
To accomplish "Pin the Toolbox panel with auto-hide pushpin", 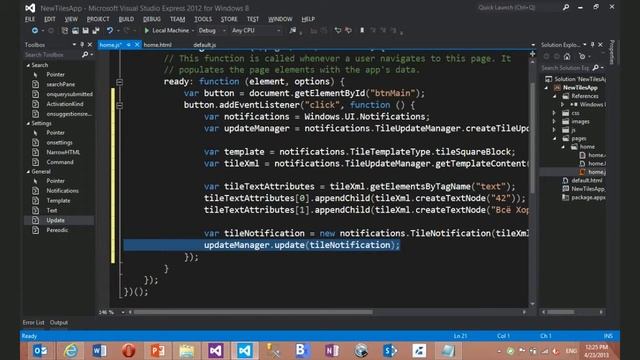I will (x=82, y=44).
